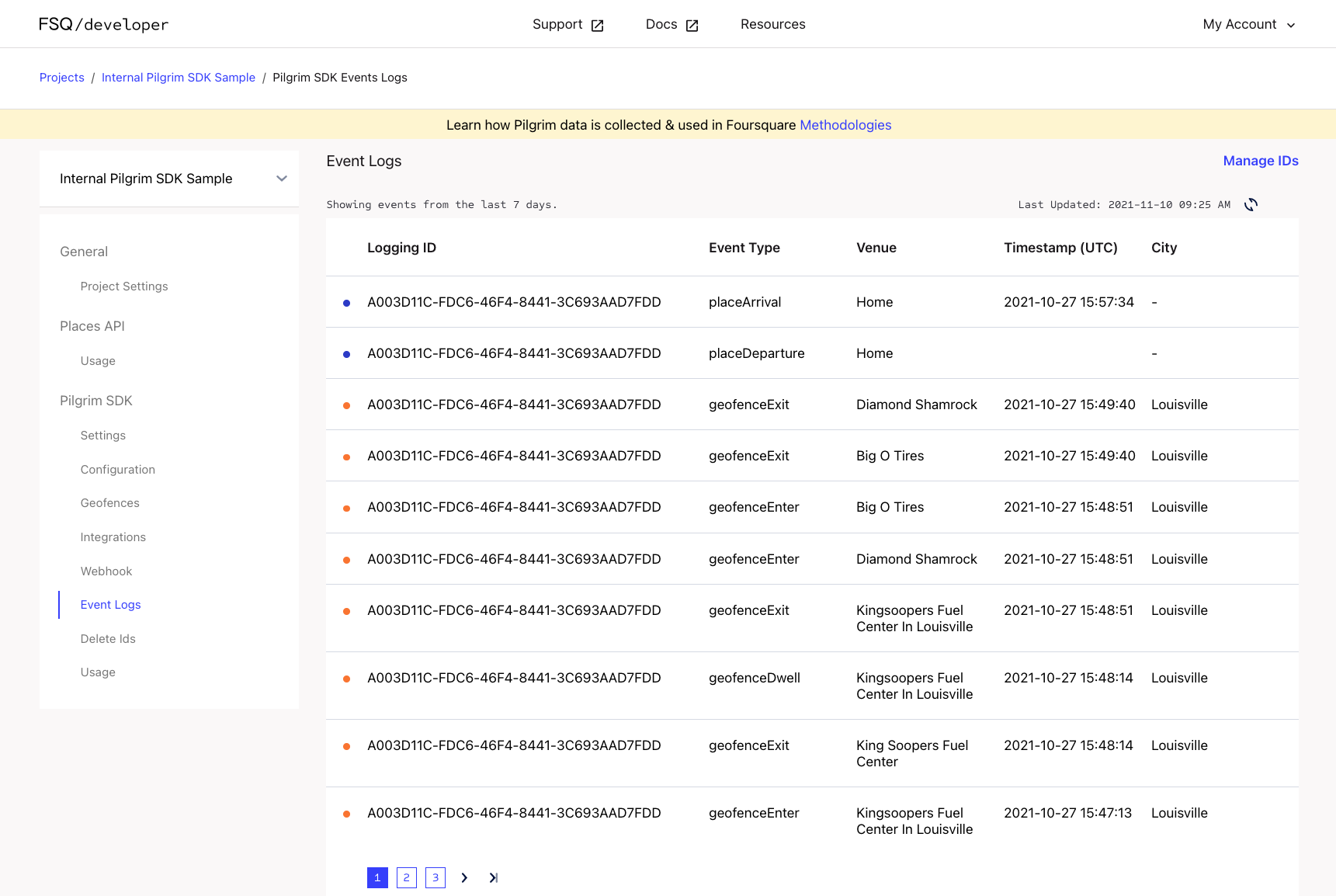This screenshot has height=896, width=1336.
Task: Click the Event Type column header
Action: pos(744,248)
